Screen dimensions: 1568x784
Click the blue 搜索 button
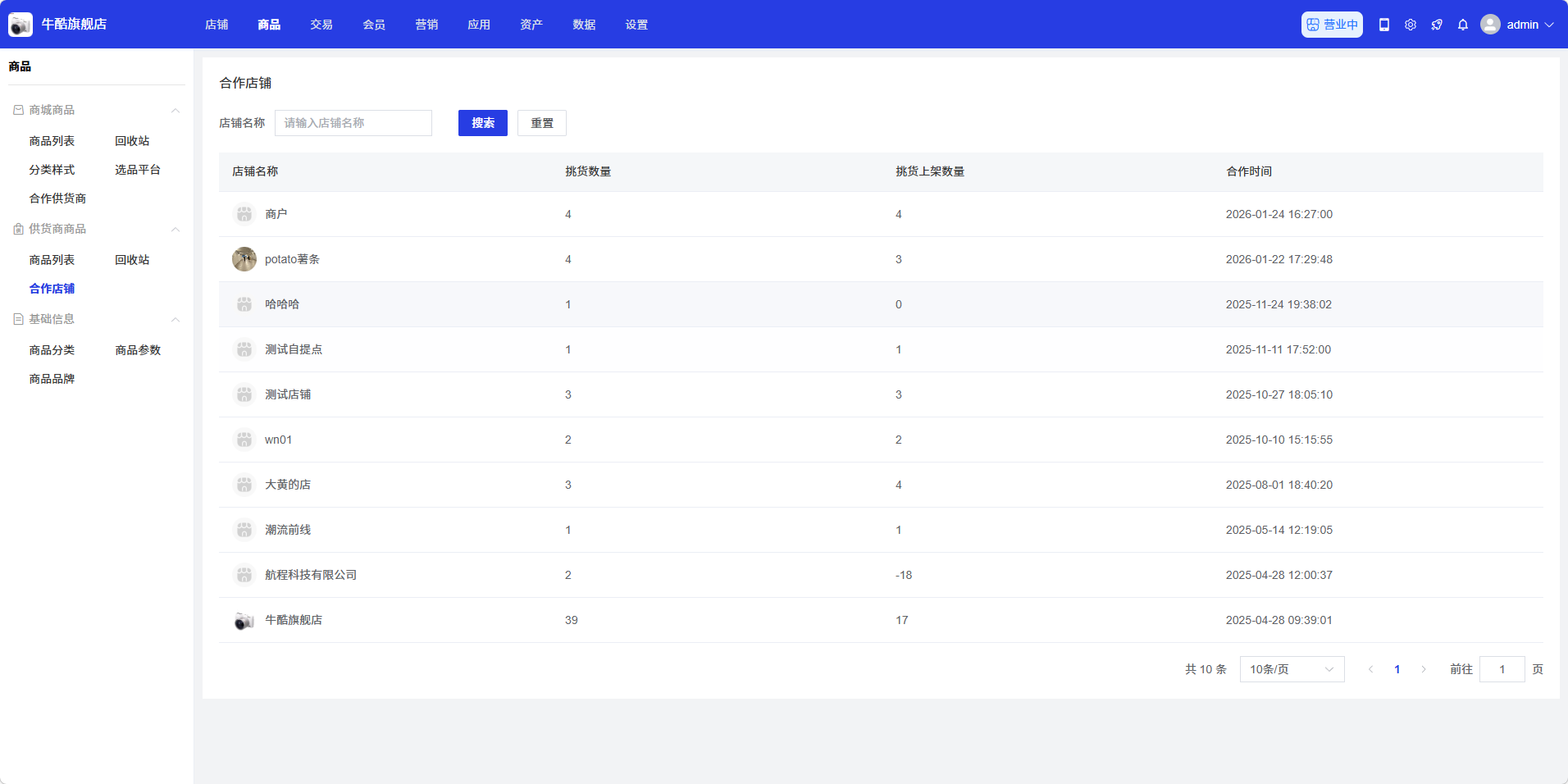pyautogui.click(x=483, y=123)
